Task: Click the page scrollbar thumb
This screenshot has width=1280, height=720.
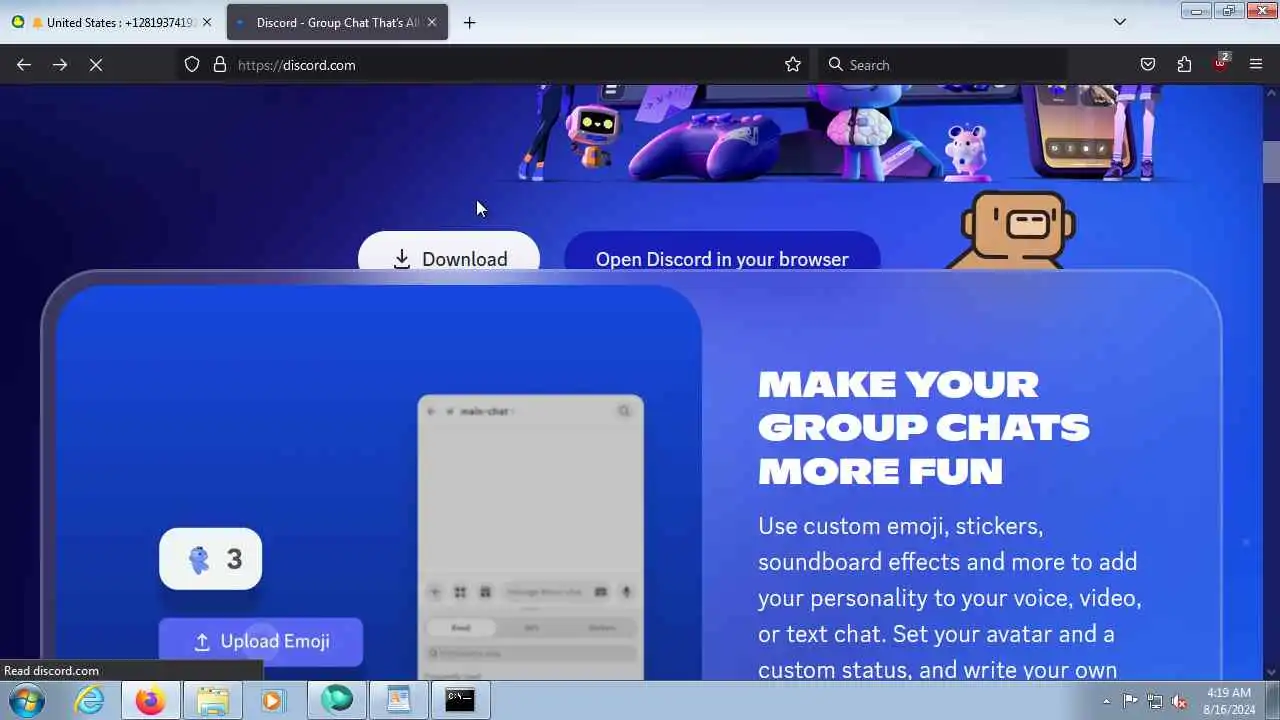Action: click(x=1271, y=162)
